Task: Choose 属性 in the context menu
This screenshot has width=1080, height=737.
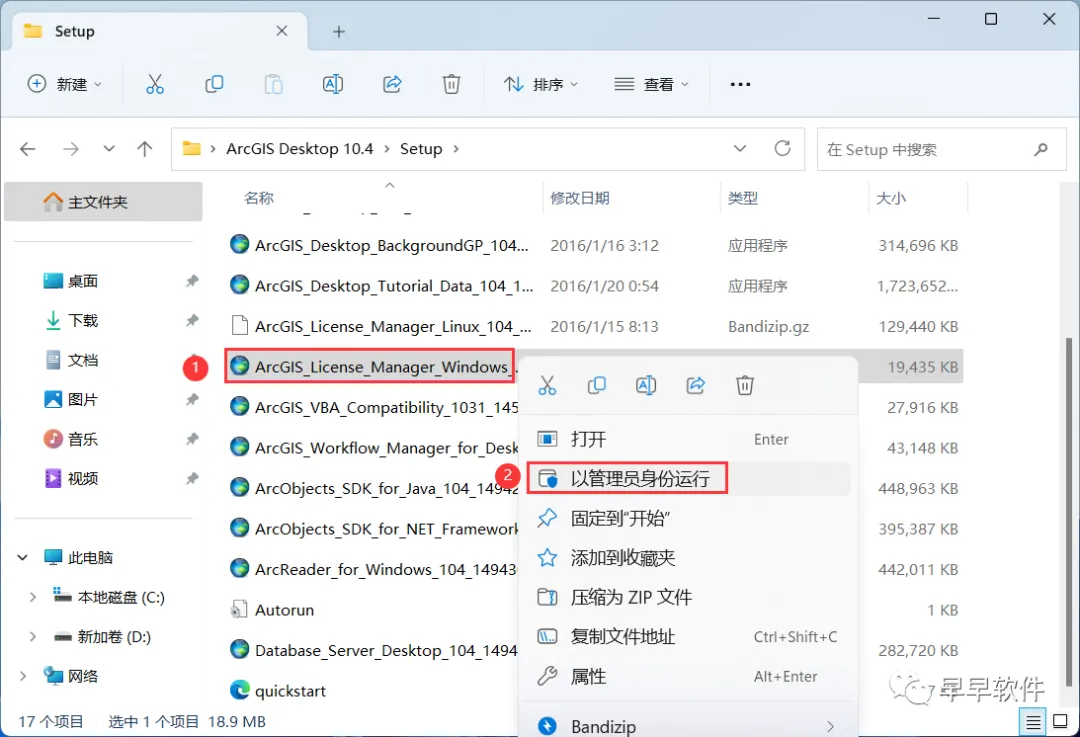Action: coord(688,676)
